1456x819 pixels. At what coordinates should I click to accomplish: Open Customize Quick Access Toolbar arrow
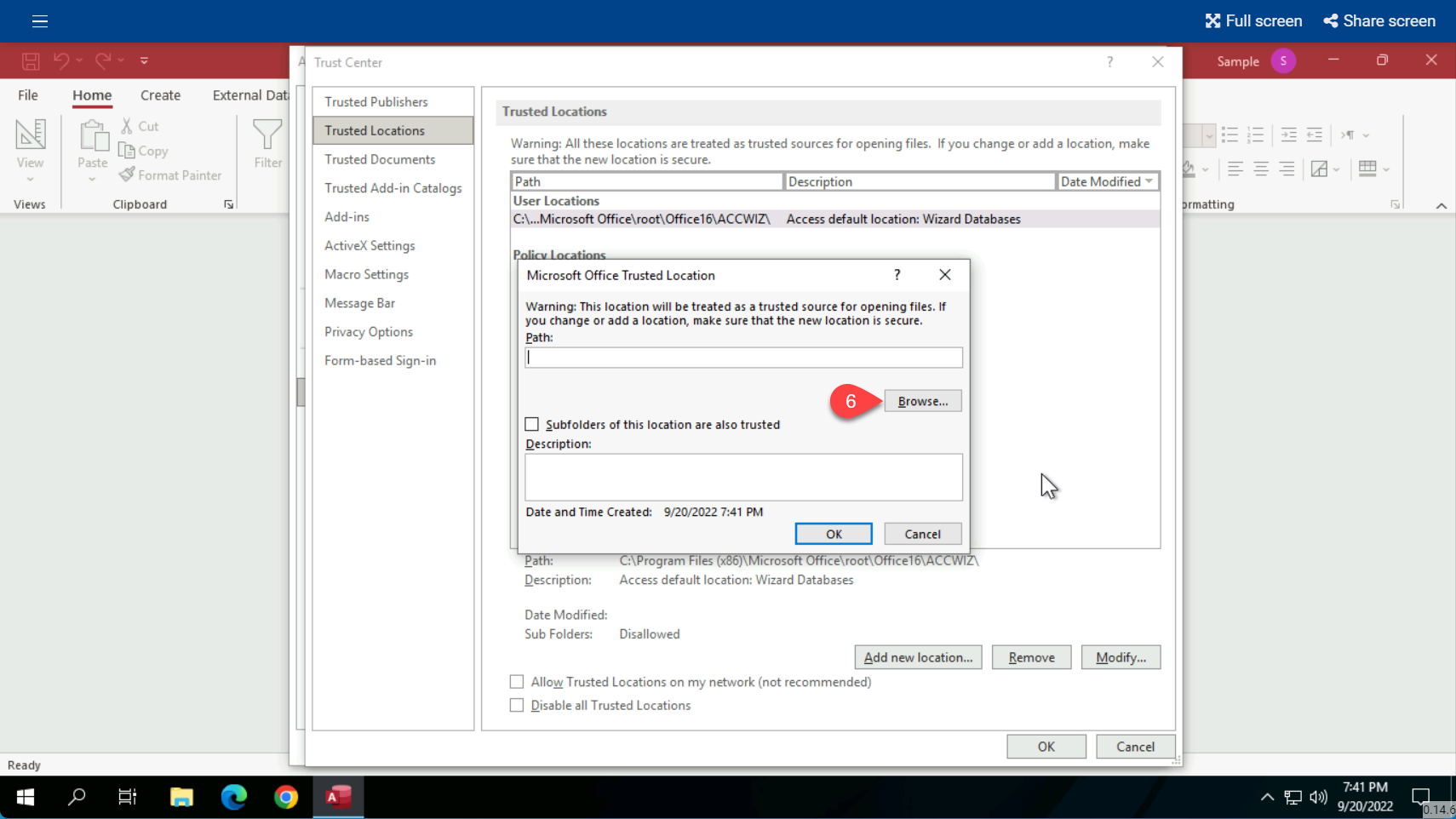point(144,60)
